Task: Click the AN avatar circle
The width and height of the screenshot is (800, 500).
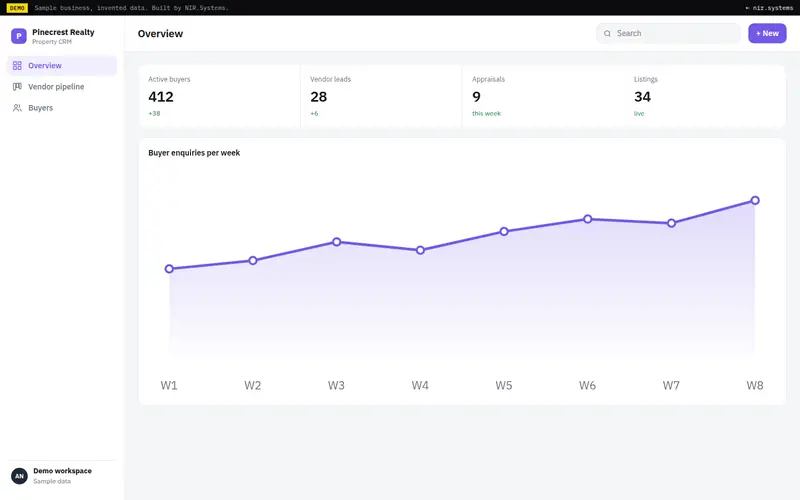Action: click(19, 476)
